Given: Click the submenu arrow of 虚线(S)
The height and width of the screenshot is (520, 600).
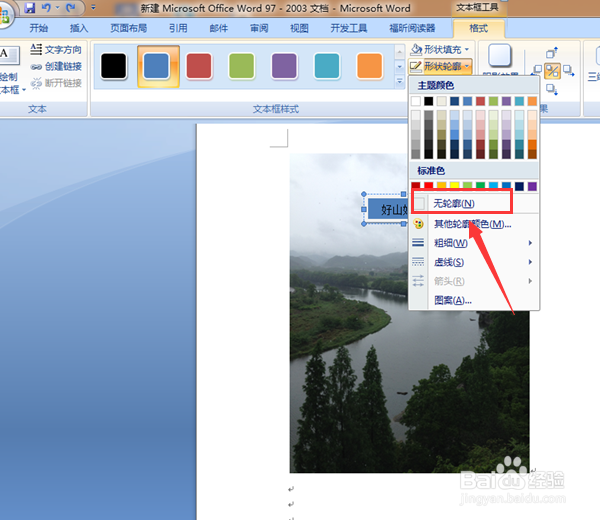Looking at the screenshot, I should pyautogui.click(x=530, y=262).
